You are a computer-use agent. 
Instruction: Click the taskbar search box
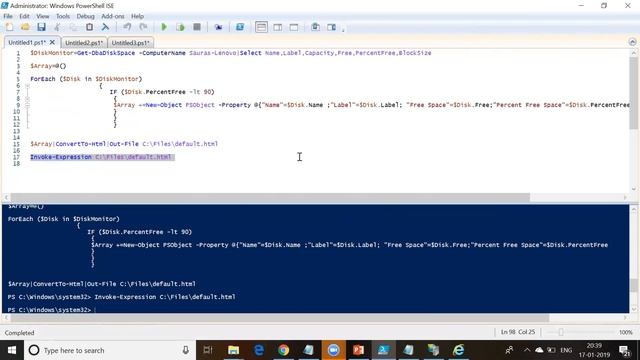[110, 350]
